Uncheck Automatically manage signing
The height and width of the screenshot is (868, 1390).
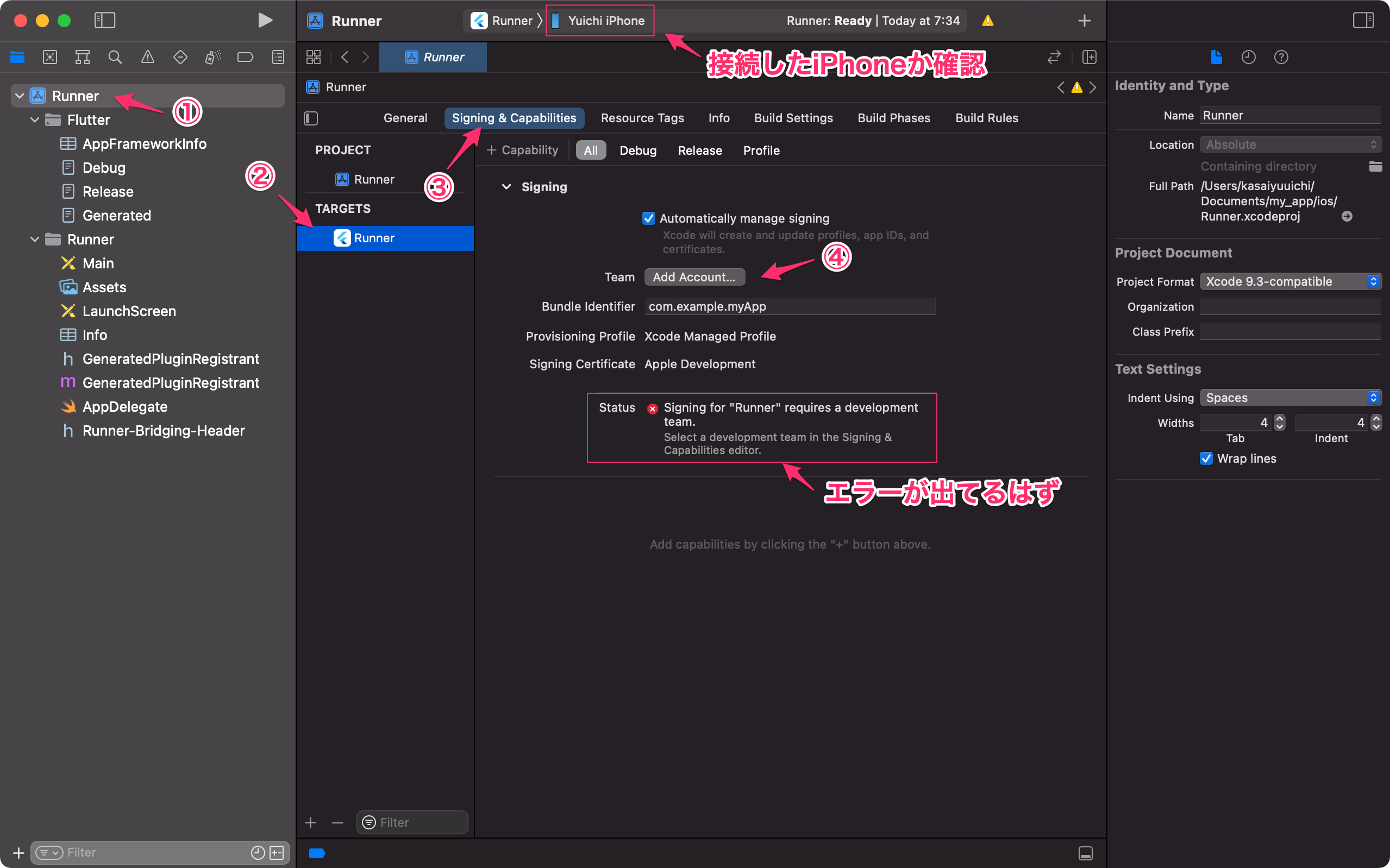click(x=649, y=218)
